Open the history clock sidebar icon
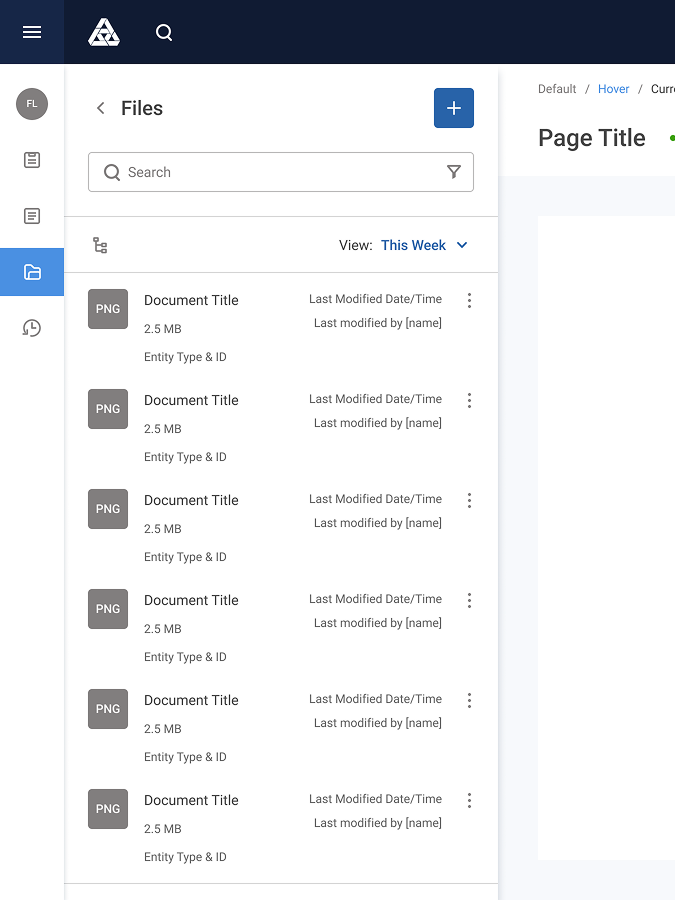675x900 pixels. 32,328
